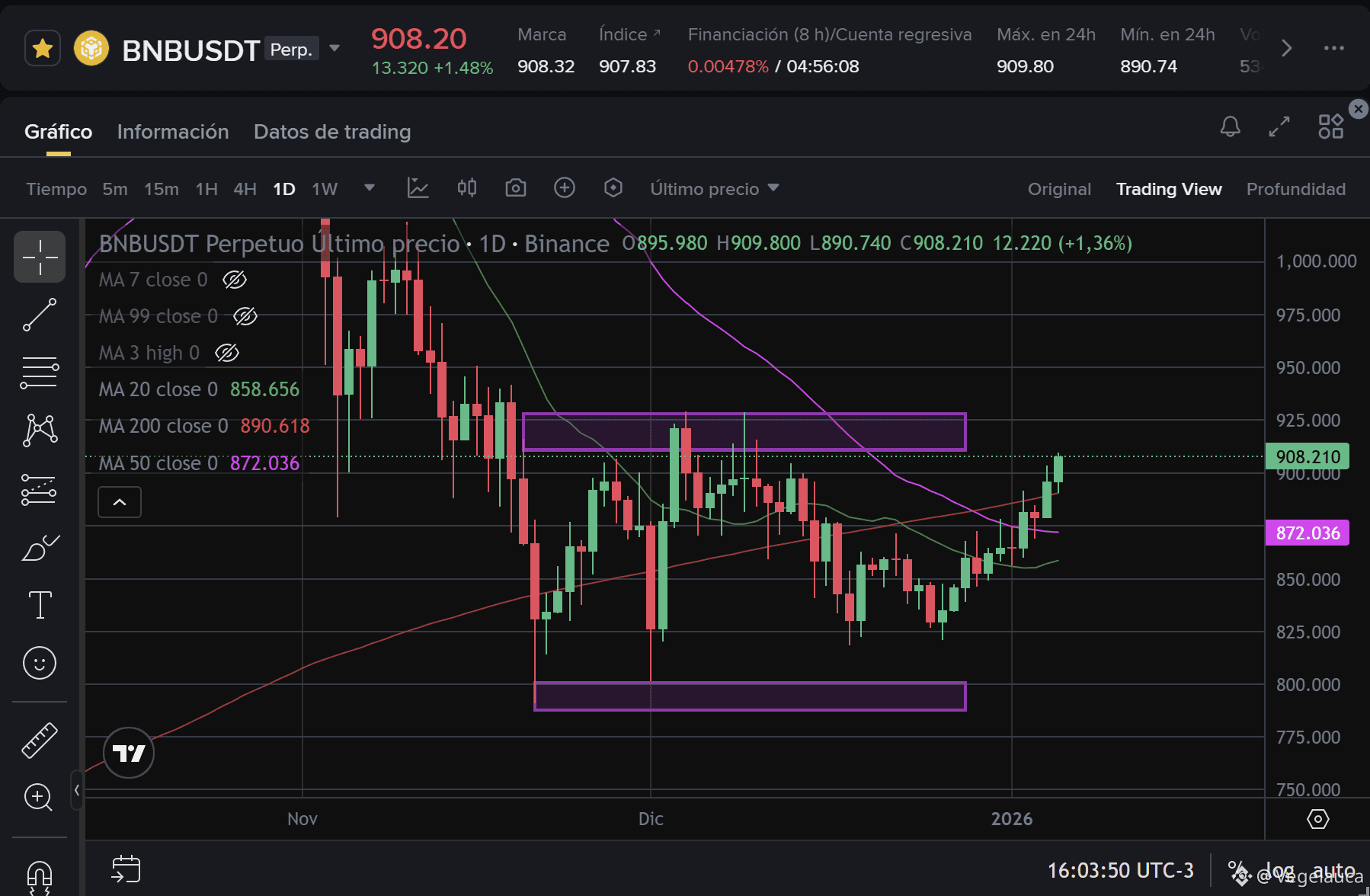Show the MA 99 close indicator
The height and width of the screenshot is (896, 1370).
(245, 316)
